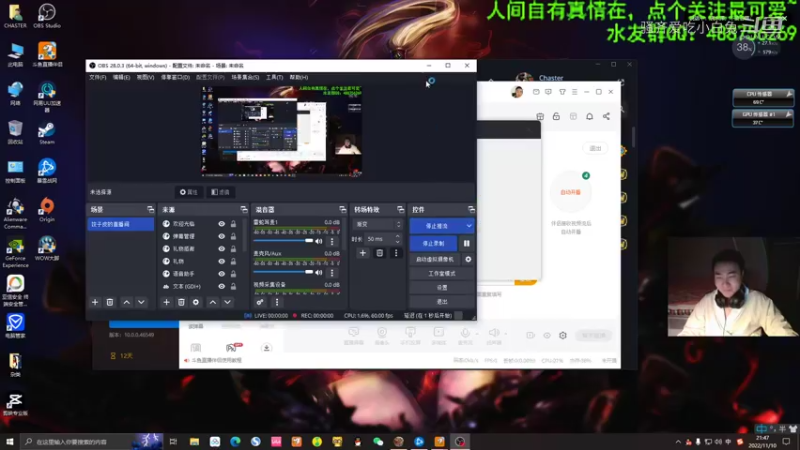This screenshot has height=450, width=800.
Task: Open source properties gear in the Sources toolbar
Action: [196, 303]
